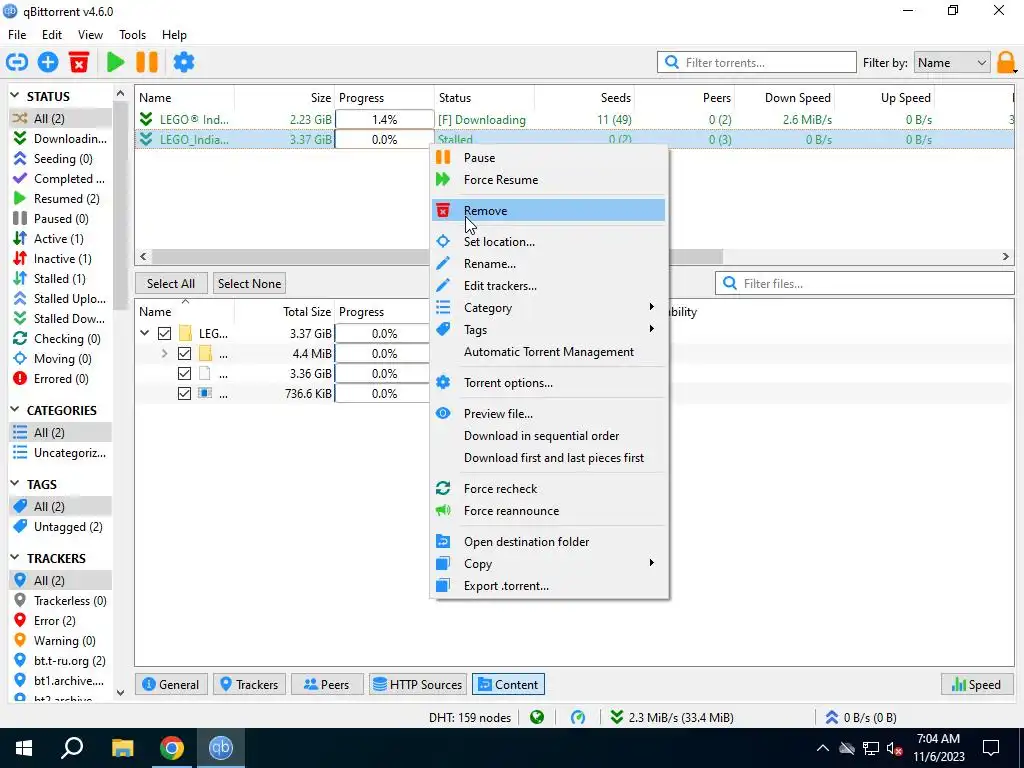Collapse the CATEGORIES sidebar section
The image size is (1024, 768).
(15, 410)
